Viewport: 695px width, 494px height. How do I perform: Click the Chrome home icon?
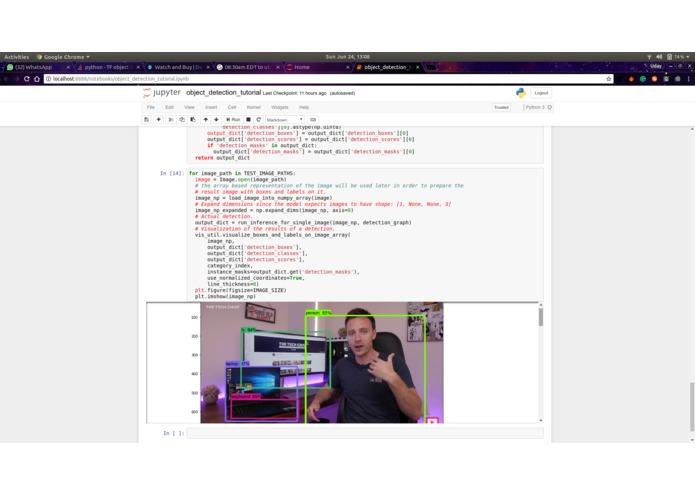tap(37, 79)
